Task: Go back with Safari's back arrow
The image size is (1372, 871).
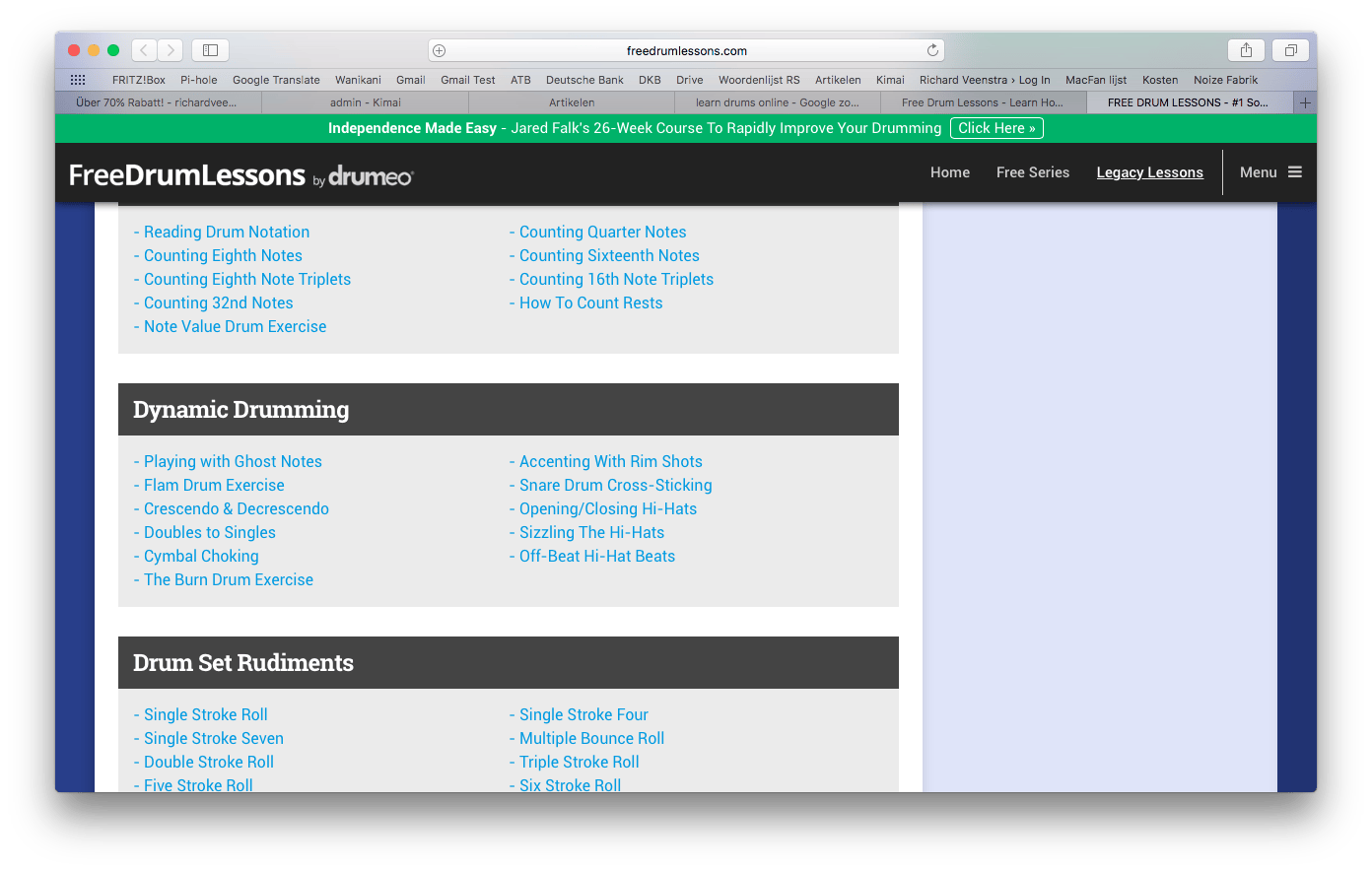Action: point(144,50)
